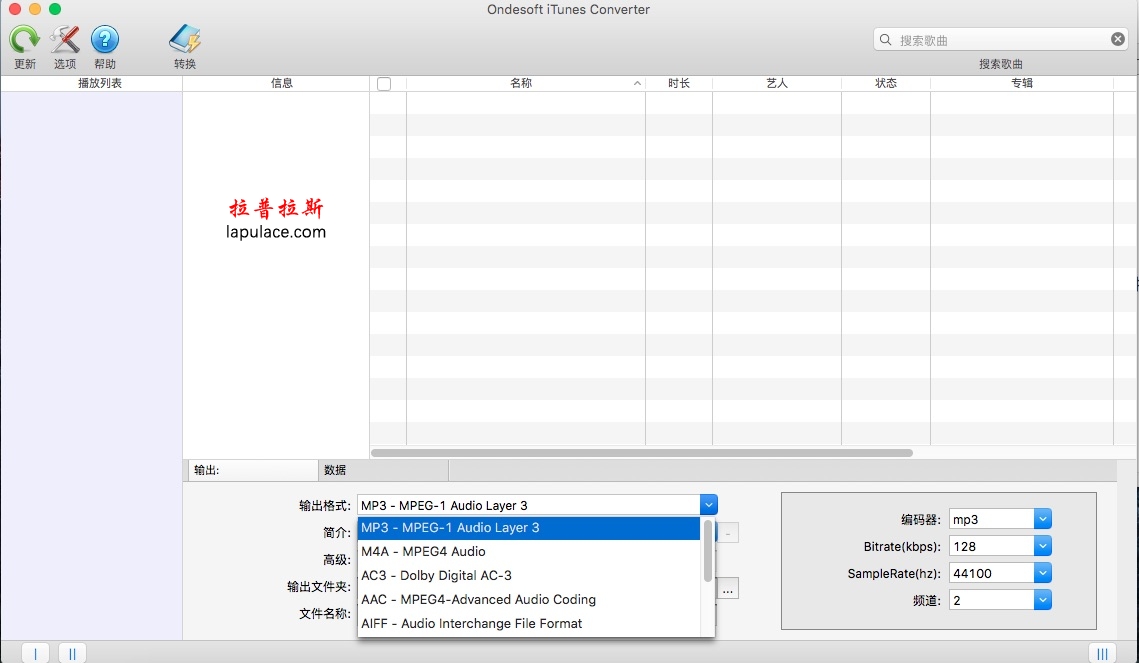The image size is (1139, 663).
Task: Select AIFF - Audio Interchange File Format option
Action: pyautogui.click(x=529, y=623)
